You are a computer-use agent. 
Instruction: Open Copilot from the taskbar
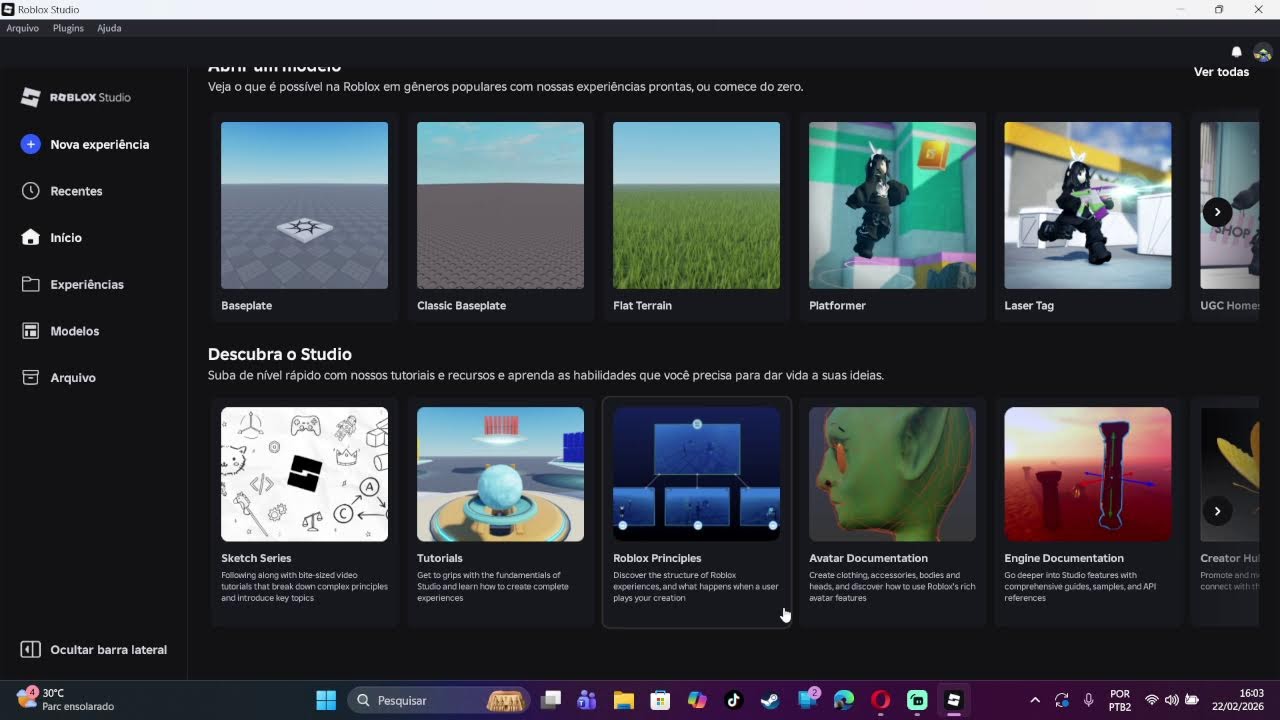(697, 700)
